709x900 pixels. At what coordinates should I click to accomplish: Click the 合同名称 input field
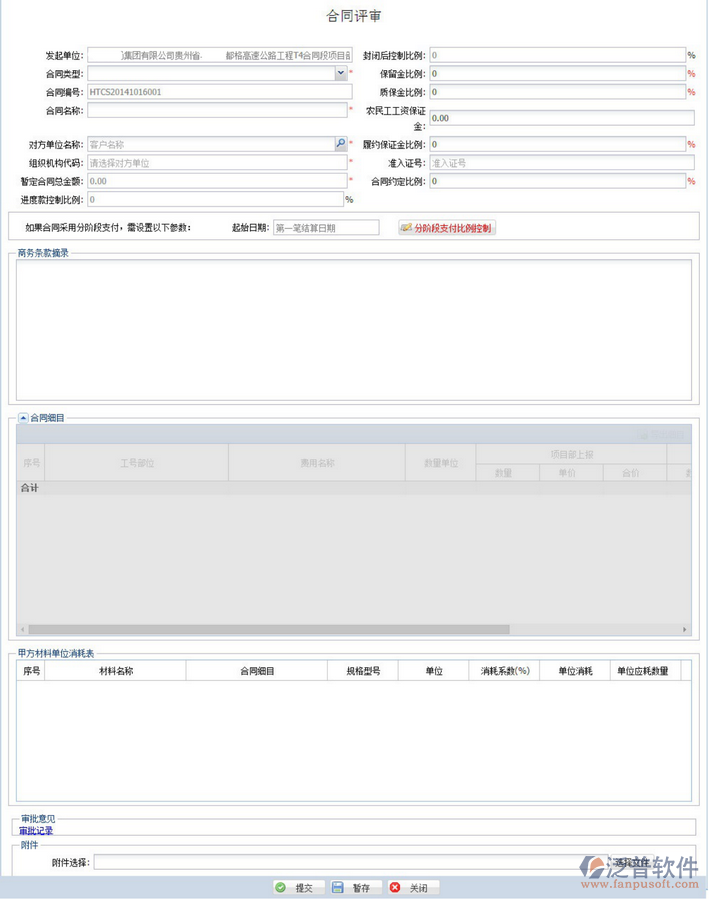coord(217,110)
